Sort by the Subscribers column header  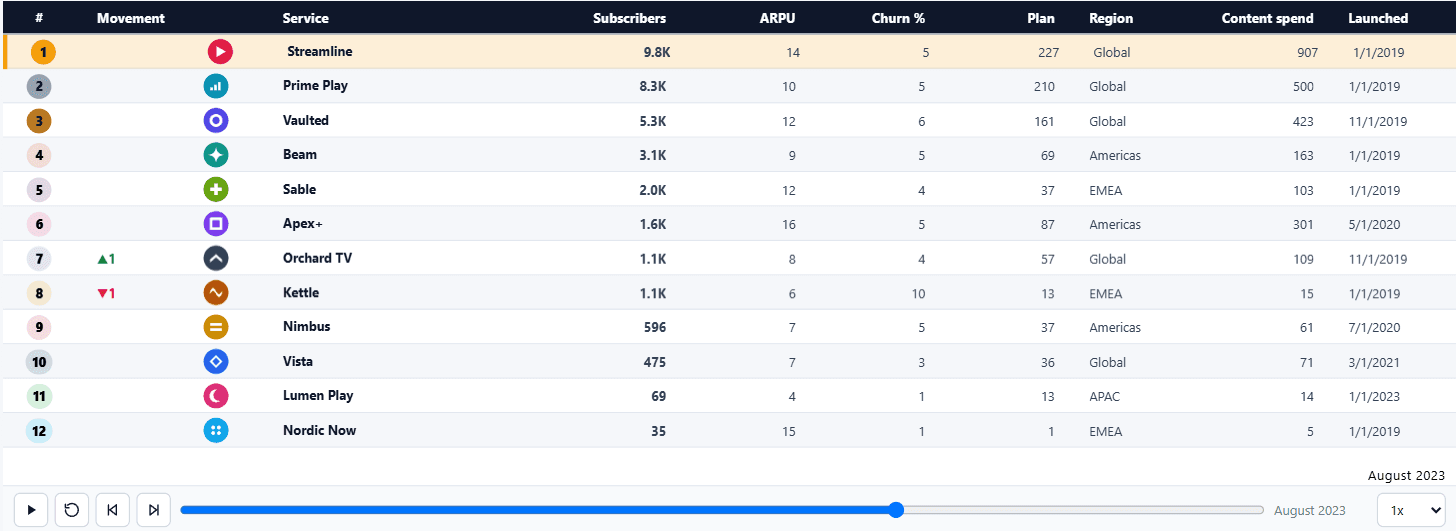click(x=629, y=18)
